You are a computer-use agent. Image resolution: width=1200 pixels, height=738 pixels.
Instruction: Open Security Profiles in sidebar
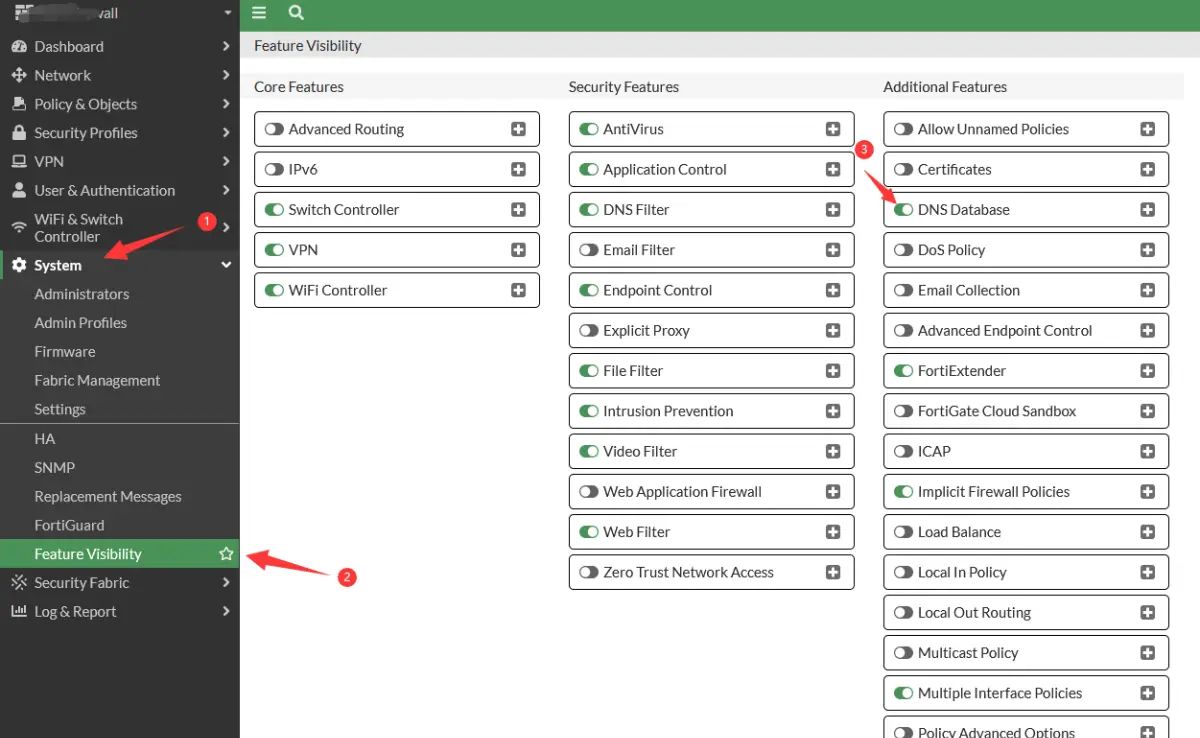(x=86, y=133)
